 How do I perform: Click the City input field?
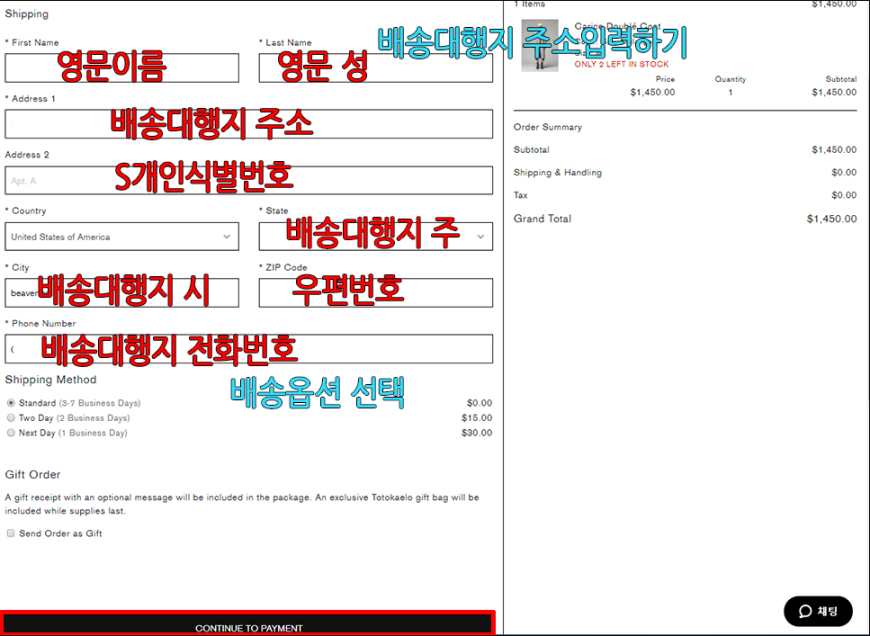tap(122, 293)
